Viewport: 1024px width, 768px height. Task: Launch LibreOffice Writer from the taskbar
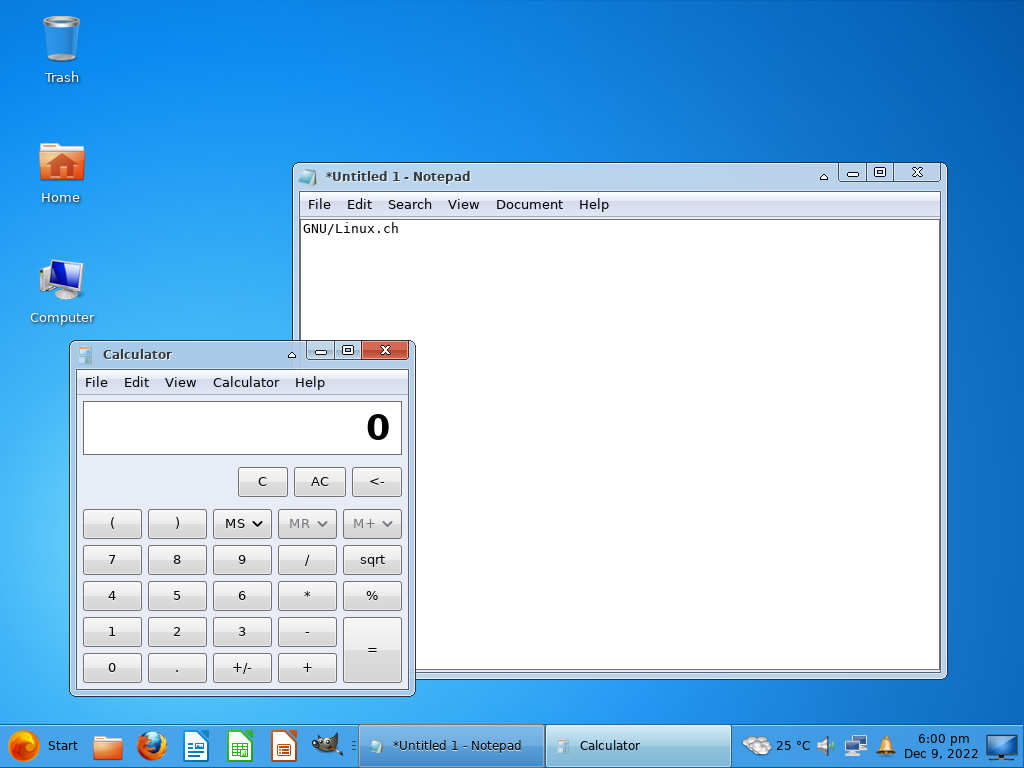pyautogui.click(x=196, y=746)
